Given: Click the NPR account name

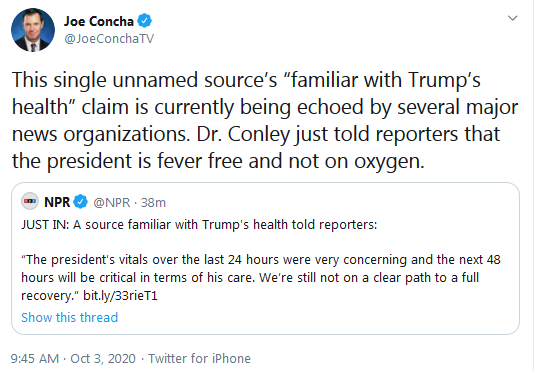Looking at the screenshot, I should pyautogui.click(x=57, y=202).
